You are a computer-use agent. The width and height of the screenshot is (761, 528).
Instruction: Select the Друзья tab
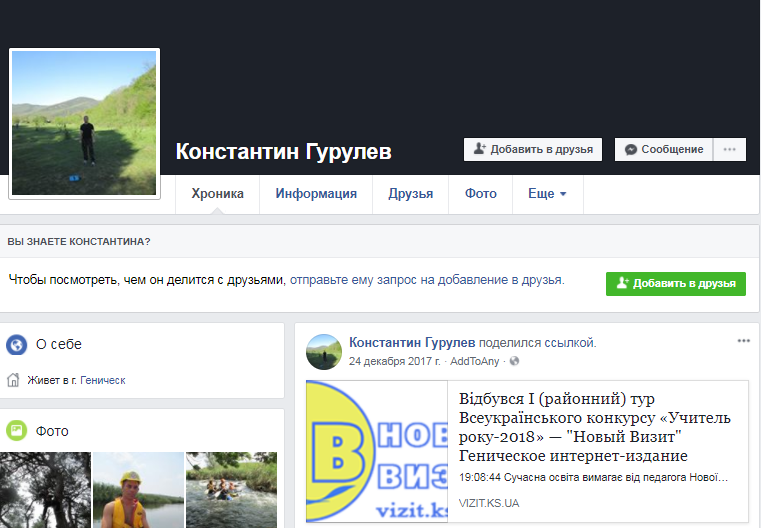[x=410, y=194]
